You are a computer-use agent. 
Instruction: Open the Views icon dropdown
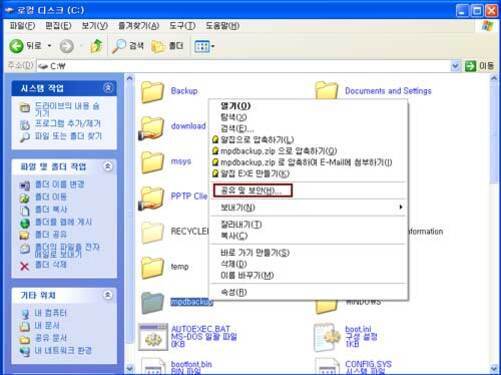[204, 46]
